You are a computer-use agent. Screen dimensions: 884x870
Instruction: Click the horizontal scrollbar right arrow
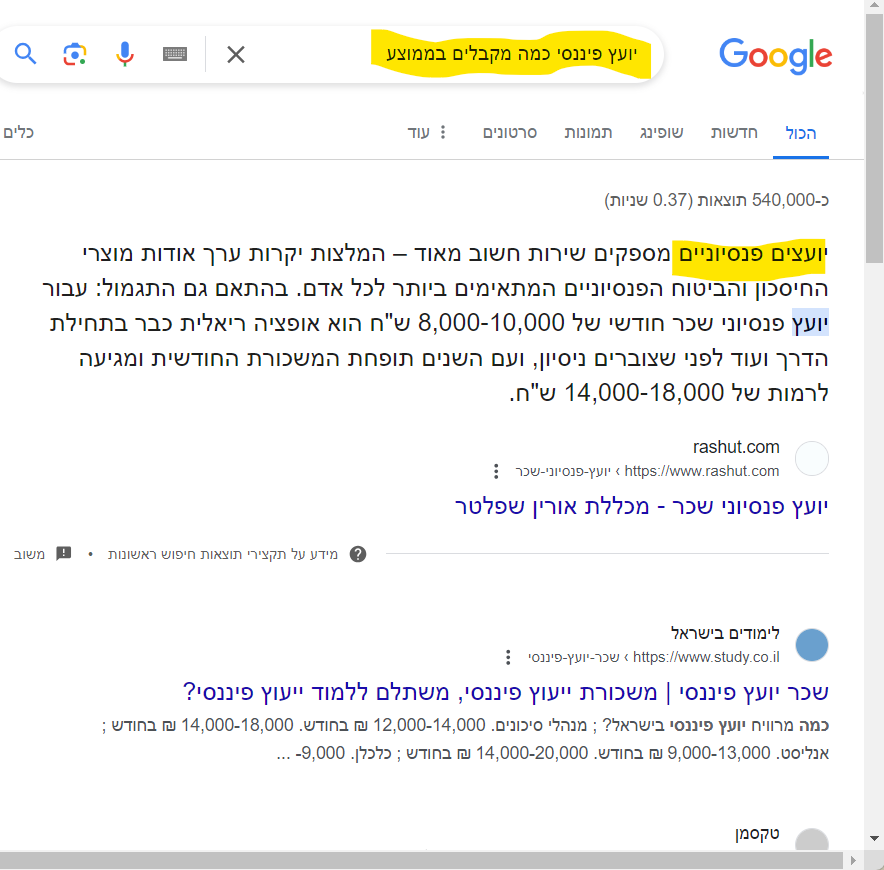click(853, 860)
